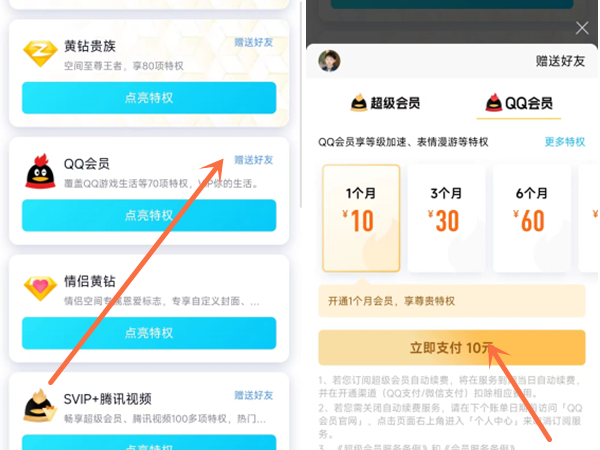Click the QQ会员 penguin icon
This screenshot has height=450, width=600.
click(40, 171)
